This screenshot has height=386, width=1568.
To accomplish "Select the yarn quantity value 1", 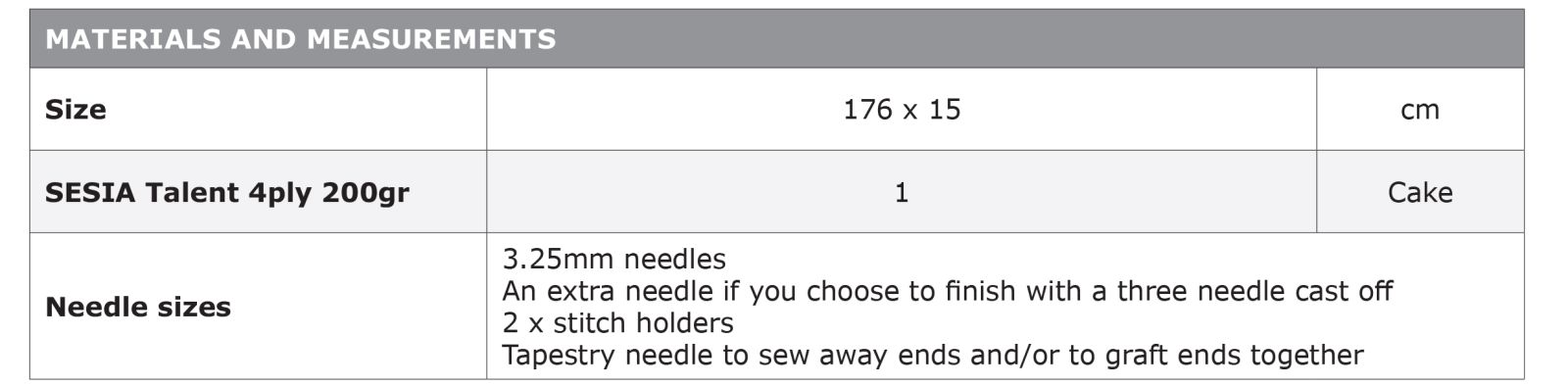I will click(902, 192).
